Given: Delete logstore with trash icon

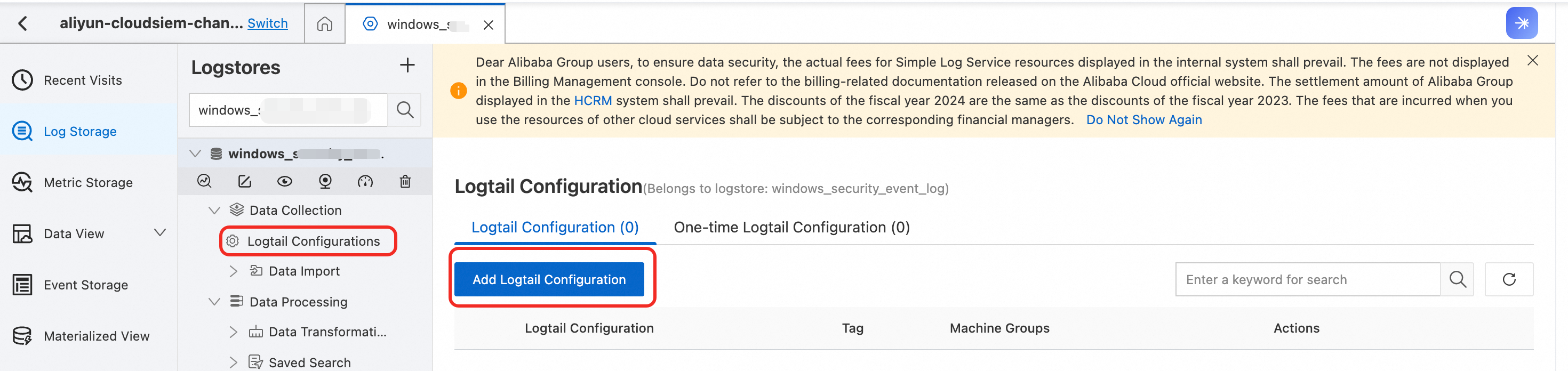Looking at the screenshot, I should pyautogui.click(x=405, y=181).
